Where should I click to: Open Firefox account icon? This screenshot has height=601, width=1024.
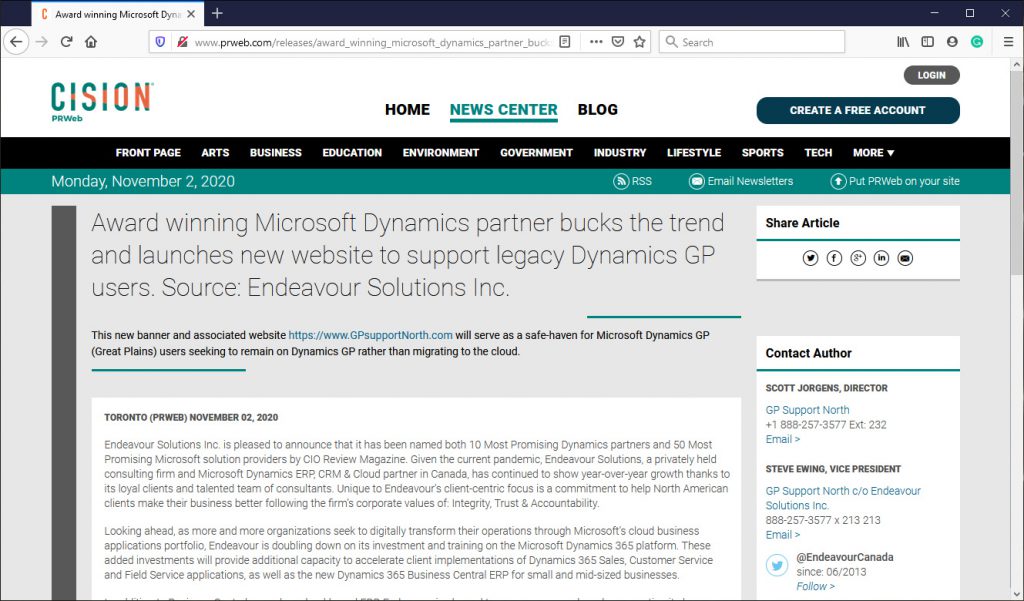pos(952,42)
